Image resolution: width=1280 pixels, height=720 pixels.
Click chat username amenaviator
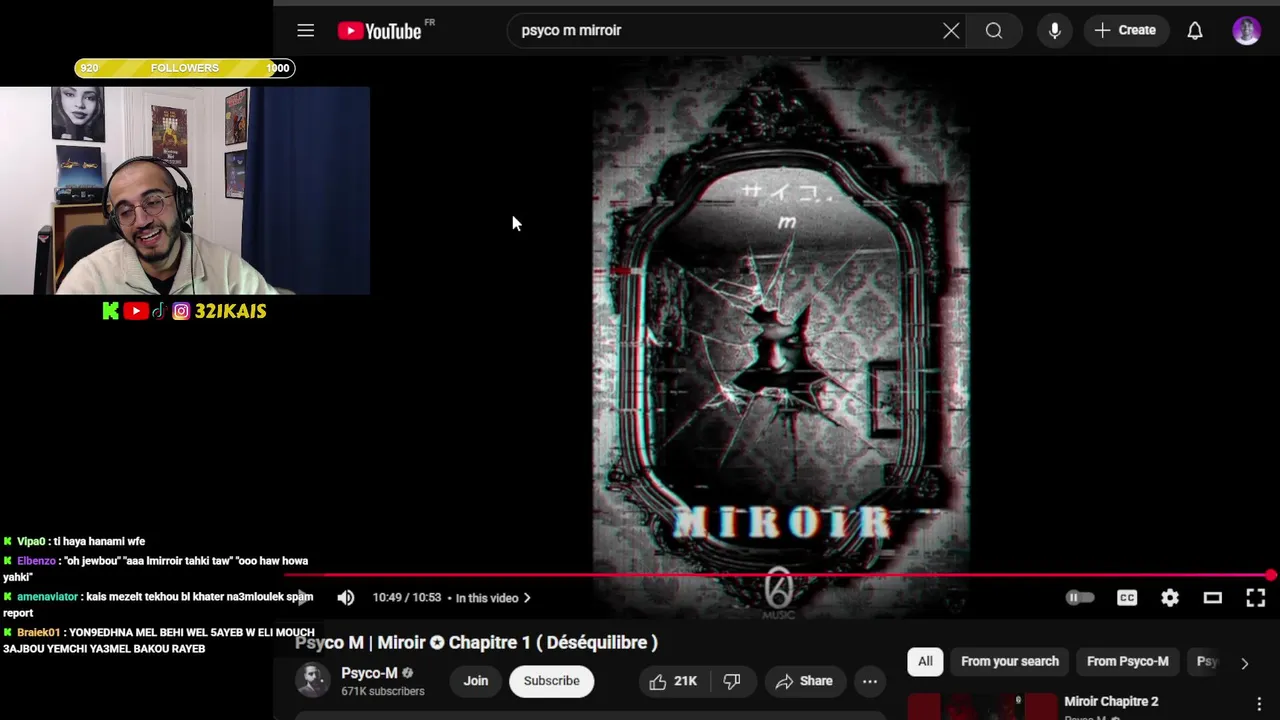point(47,597)
